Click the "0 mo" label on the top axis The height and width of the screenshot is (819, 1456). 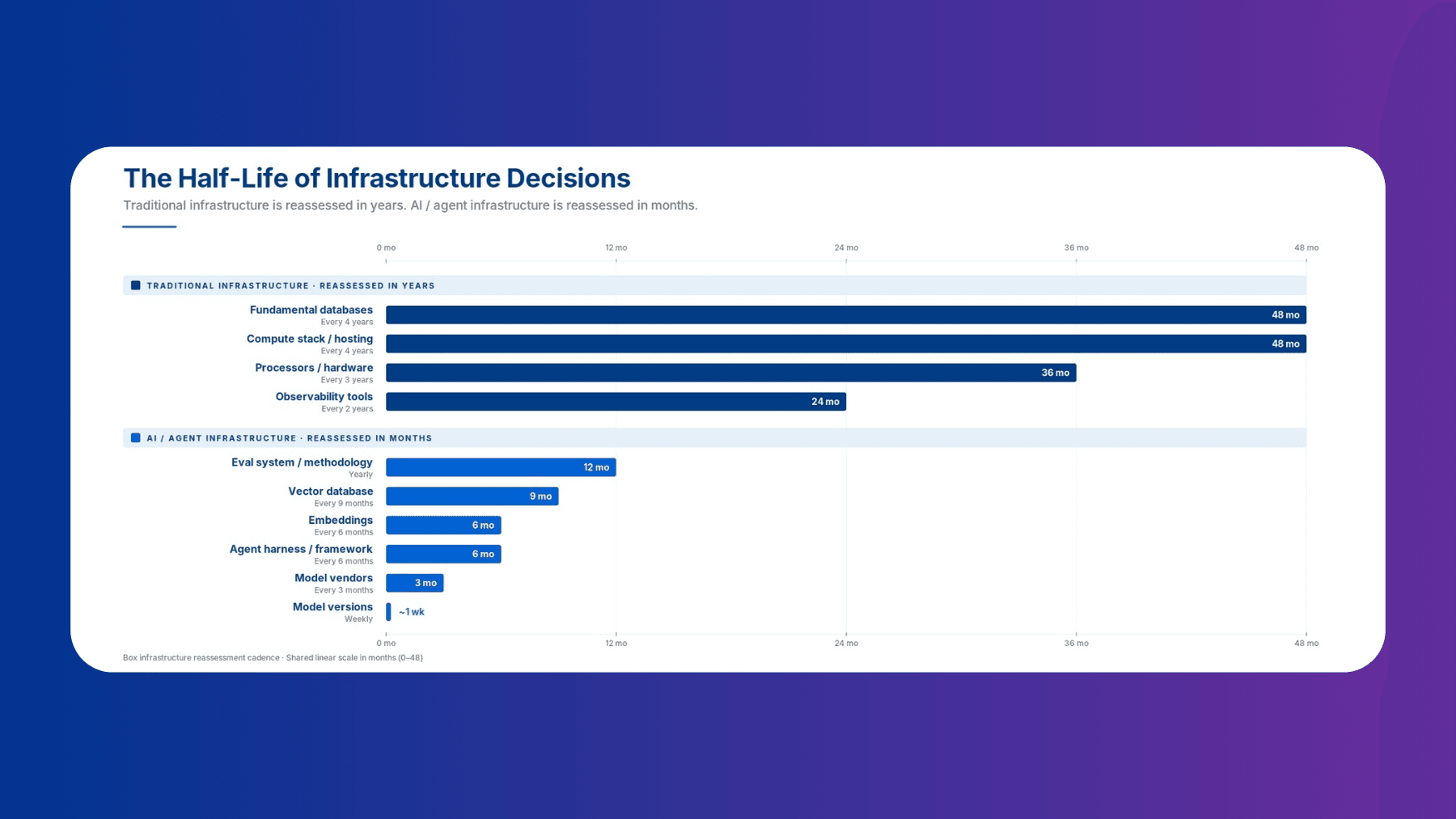point(386,247)
